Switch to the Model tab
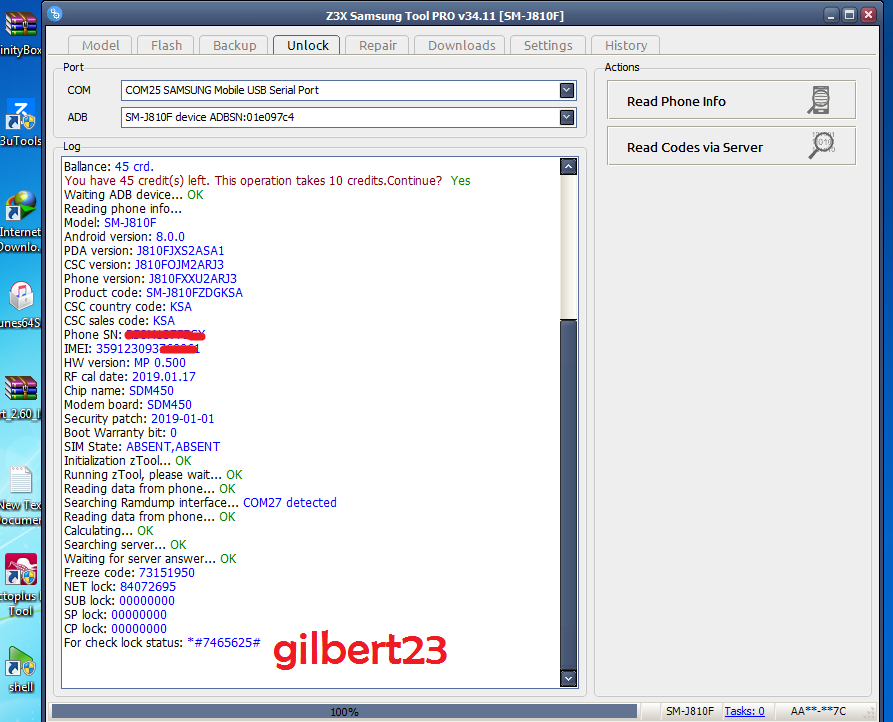 click(x=100, y=46)
